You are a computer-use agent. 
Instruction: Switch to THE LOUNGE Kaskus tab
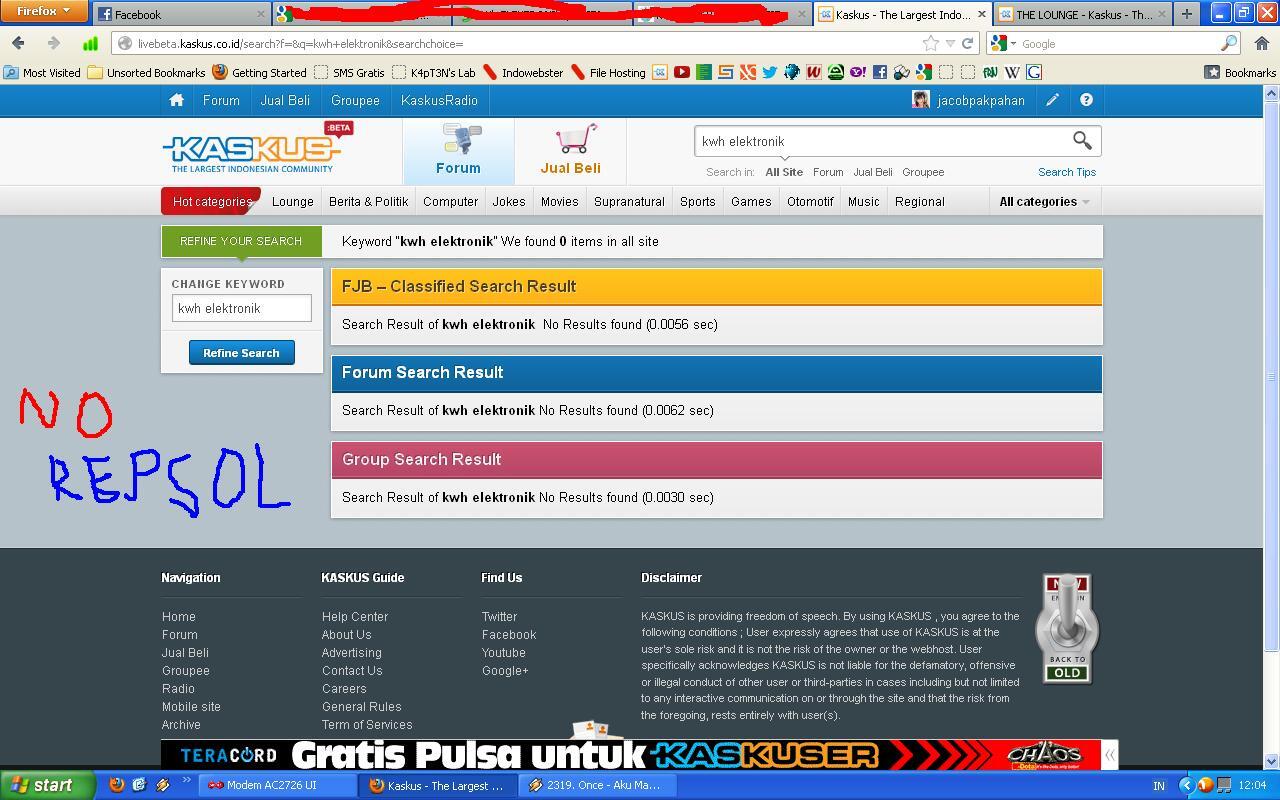[1083, 14]
